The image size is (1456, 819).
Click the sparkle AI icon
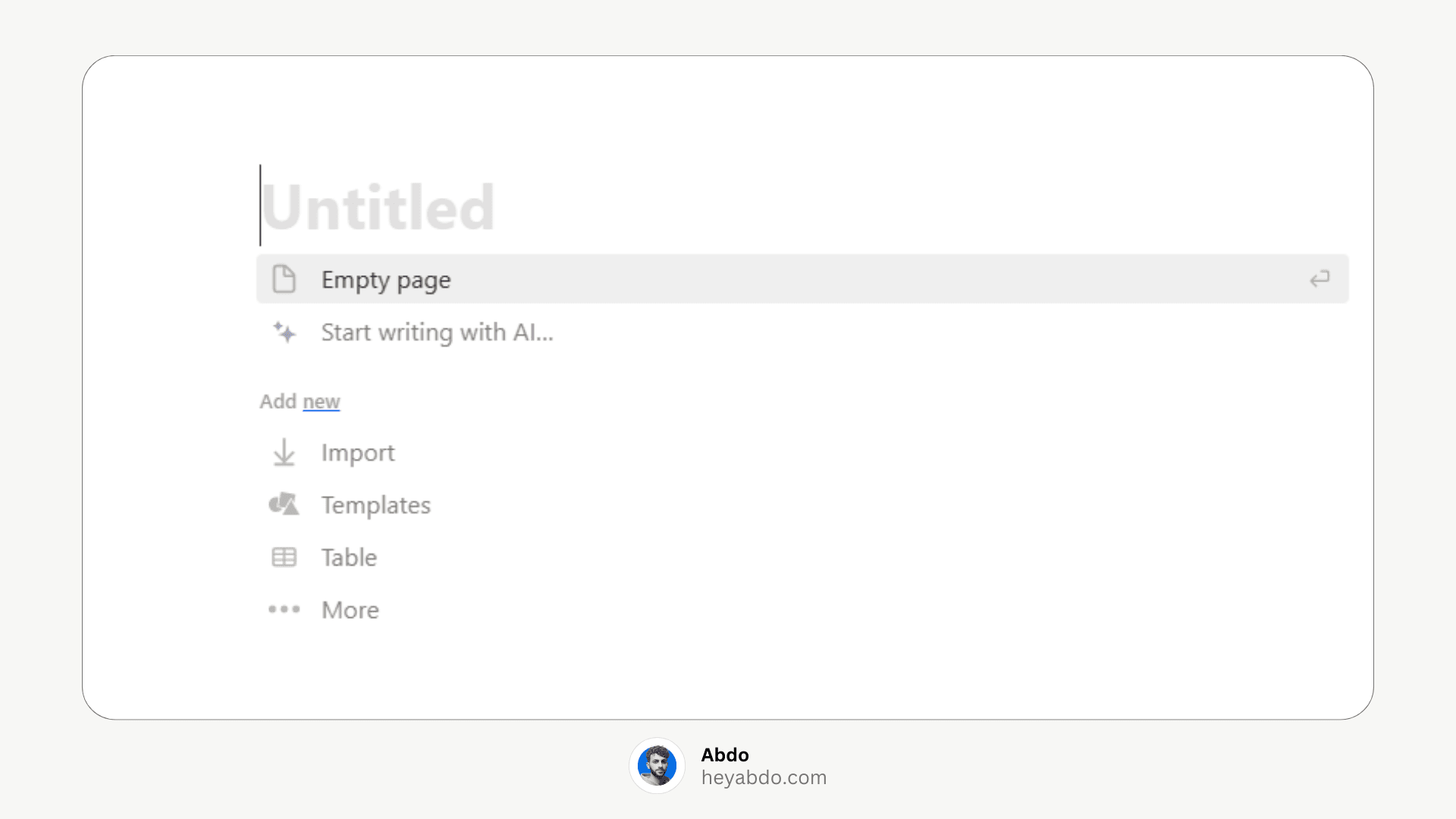(x=284, y=332)
